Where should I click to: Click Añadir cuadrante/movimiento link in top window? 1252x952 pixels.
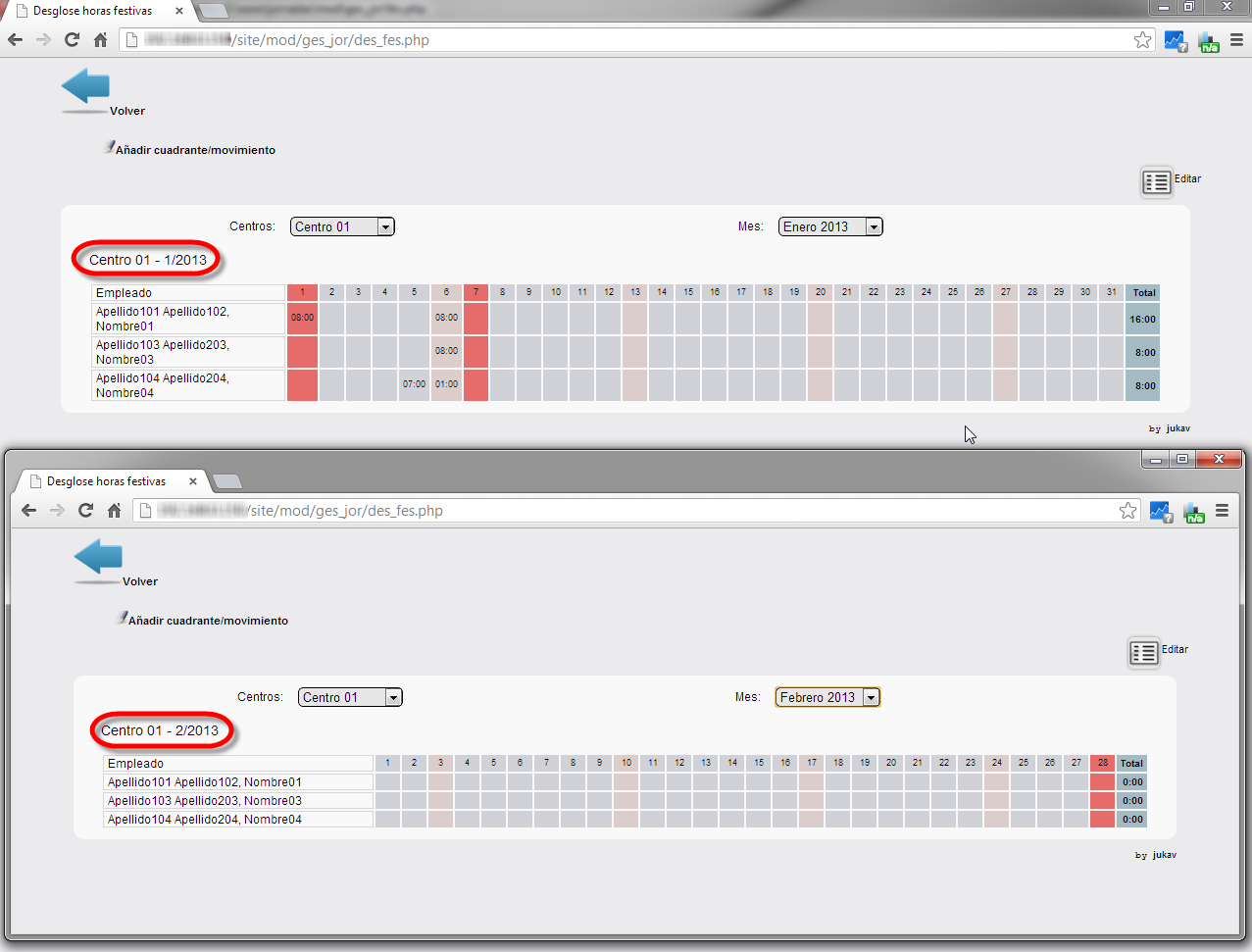(195, 150)
